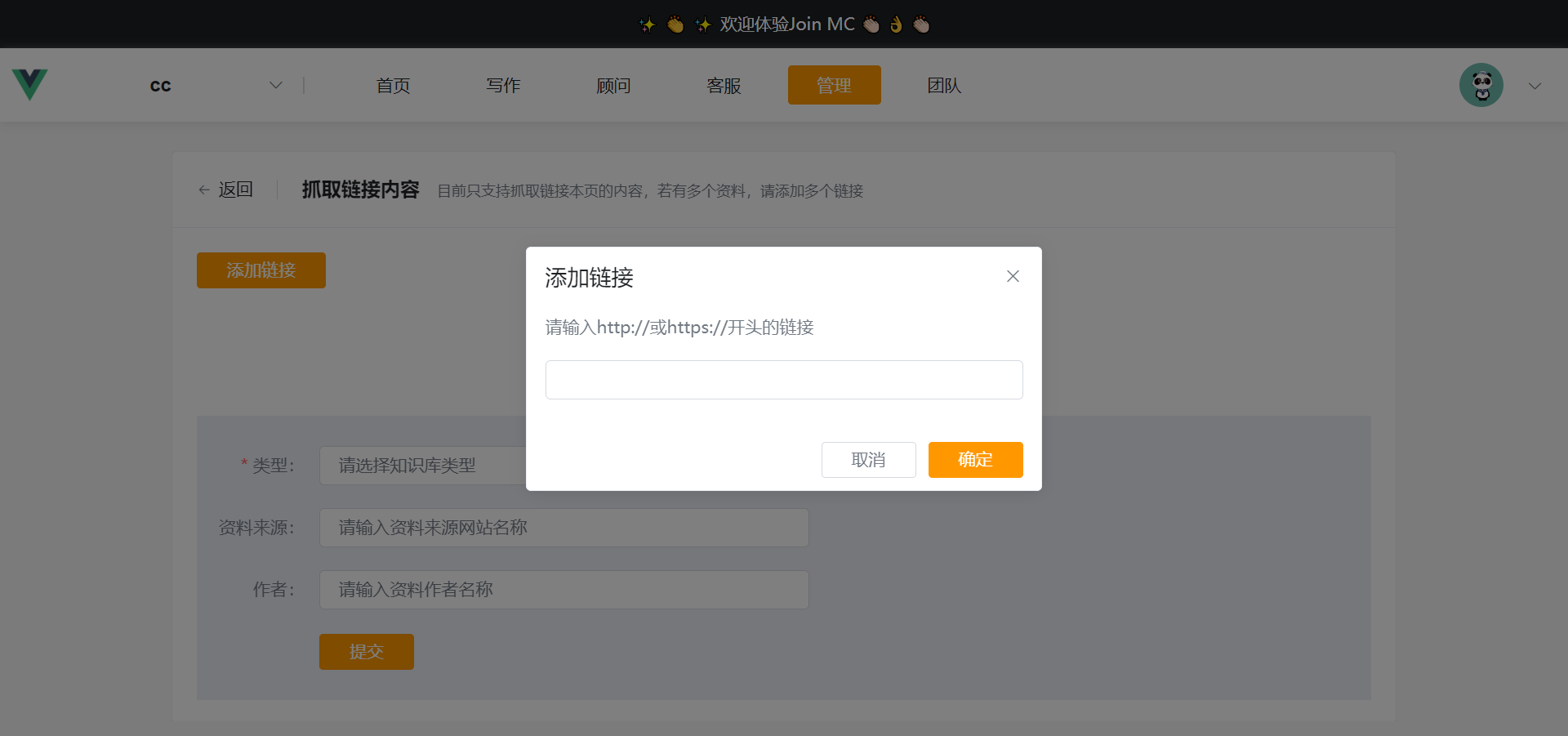Open the 写作 menu item
1568x736 pixels.
503,85
